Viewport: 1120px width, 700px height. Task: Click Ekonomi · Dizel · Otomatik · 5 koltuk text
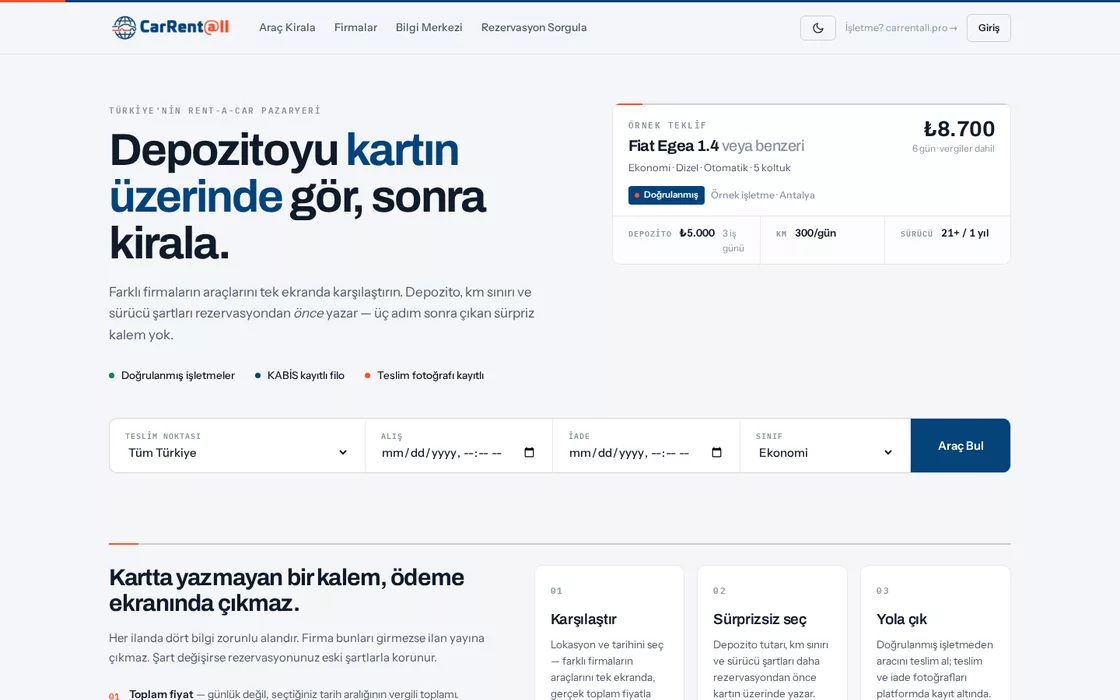click(x=709, y=168)
